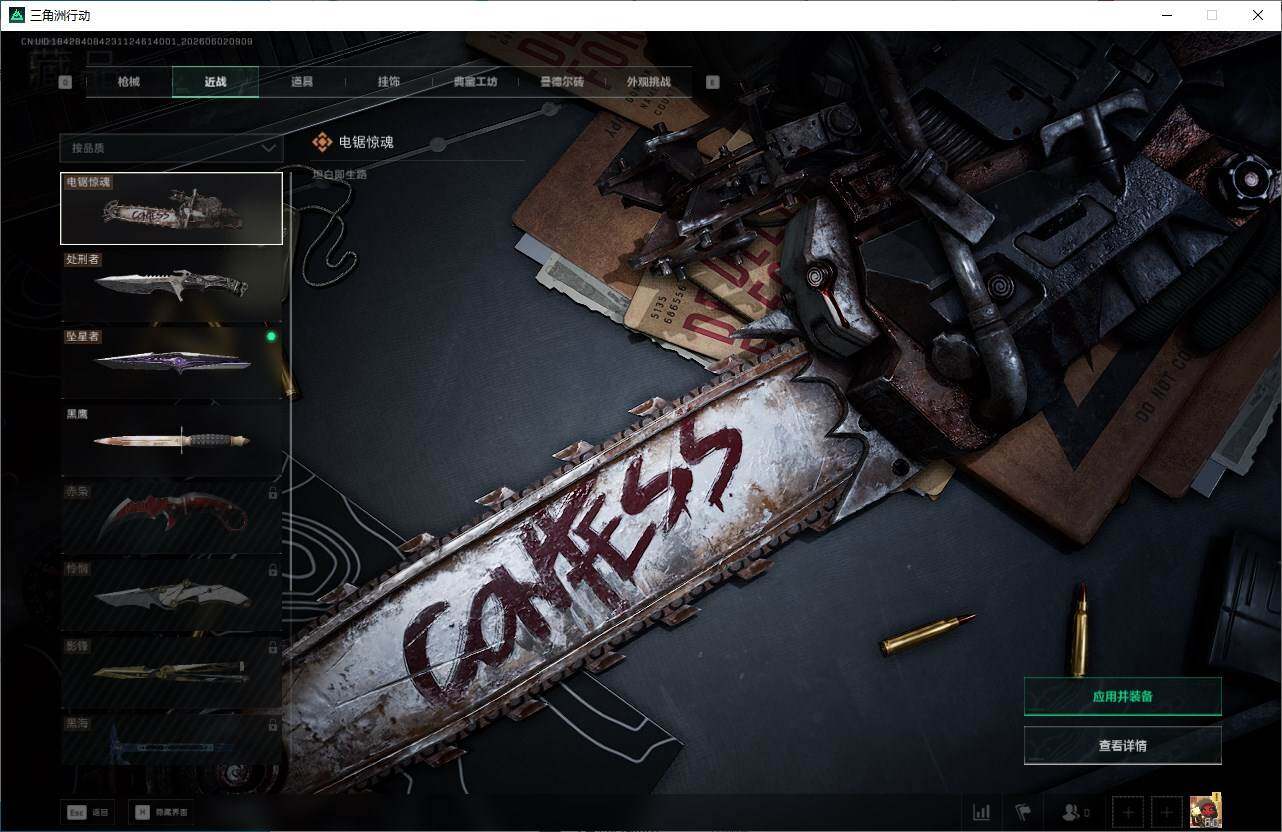Open the 道具 tab
Image resolution: width=1282 pixels, height=832 pixels.
pyautogui.click(x=302, y=82)
